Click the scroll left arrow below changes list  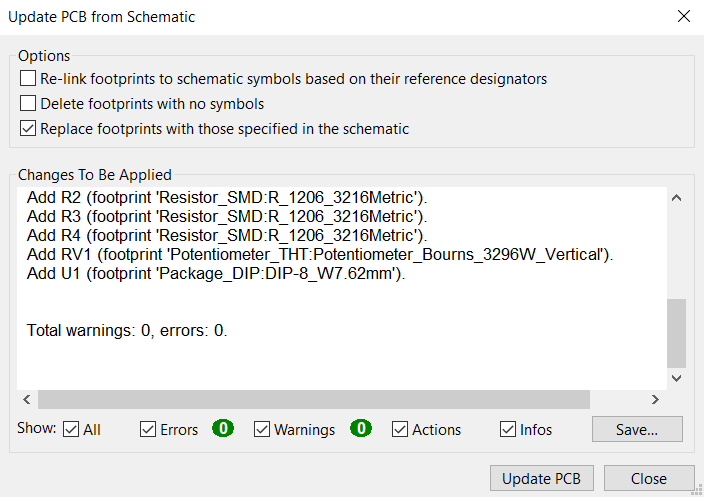27,399
